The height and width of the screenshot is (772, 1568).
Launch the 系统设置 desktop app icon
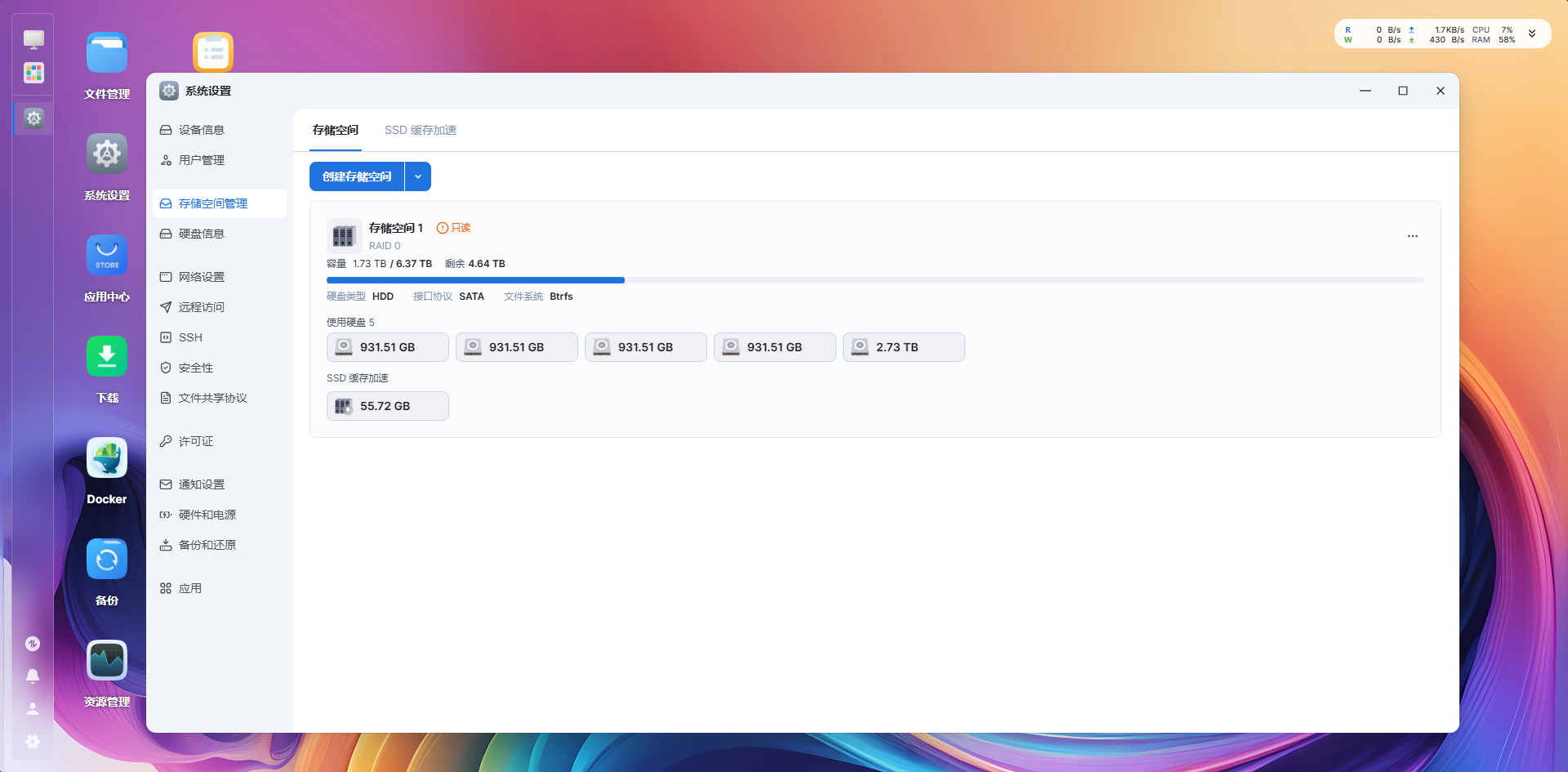[107, 154]
